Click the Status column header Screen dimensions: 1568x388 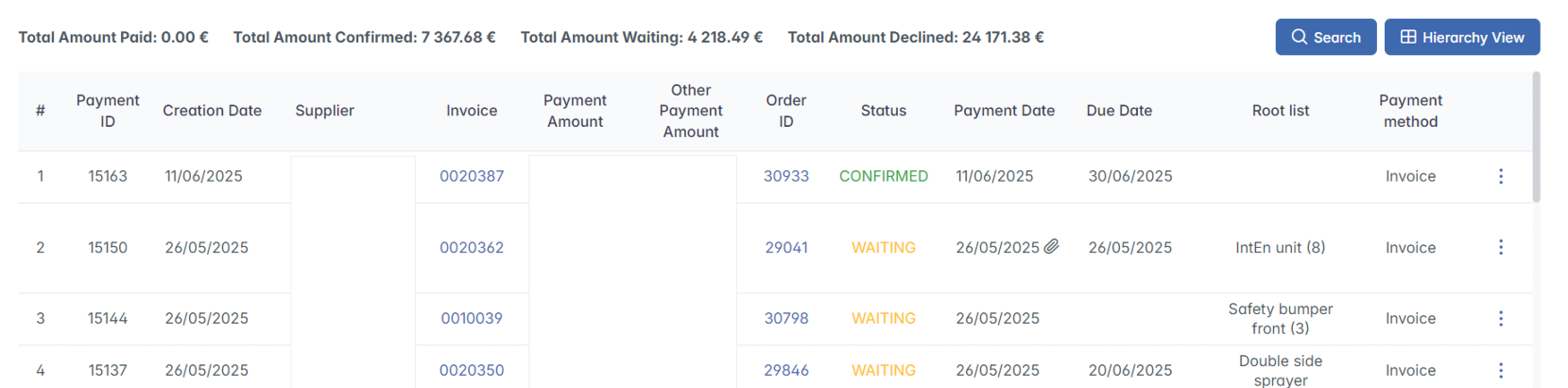[883, 111]
